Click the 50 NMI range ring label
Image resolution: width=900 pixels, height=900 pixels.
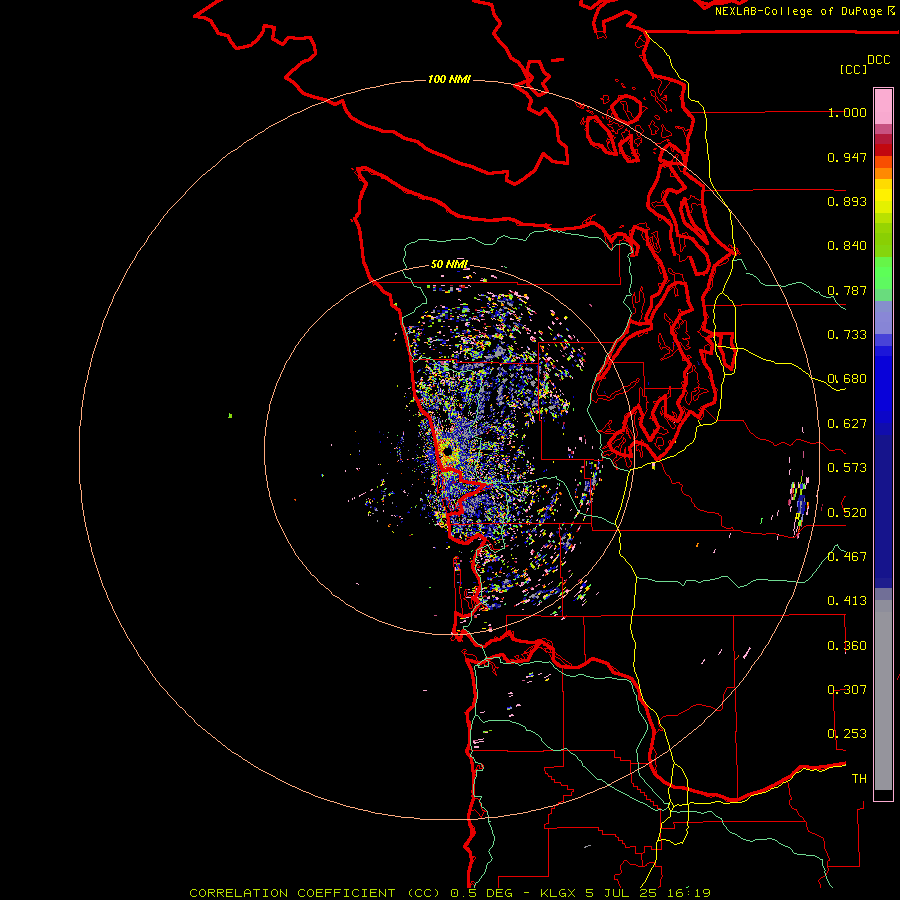point(449,264)
